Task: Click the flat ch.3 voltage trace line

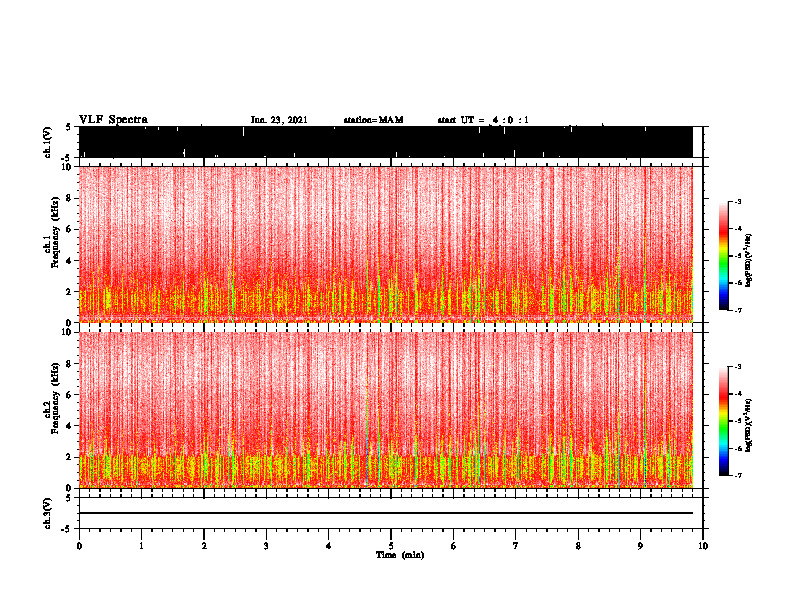Action: 386,513
